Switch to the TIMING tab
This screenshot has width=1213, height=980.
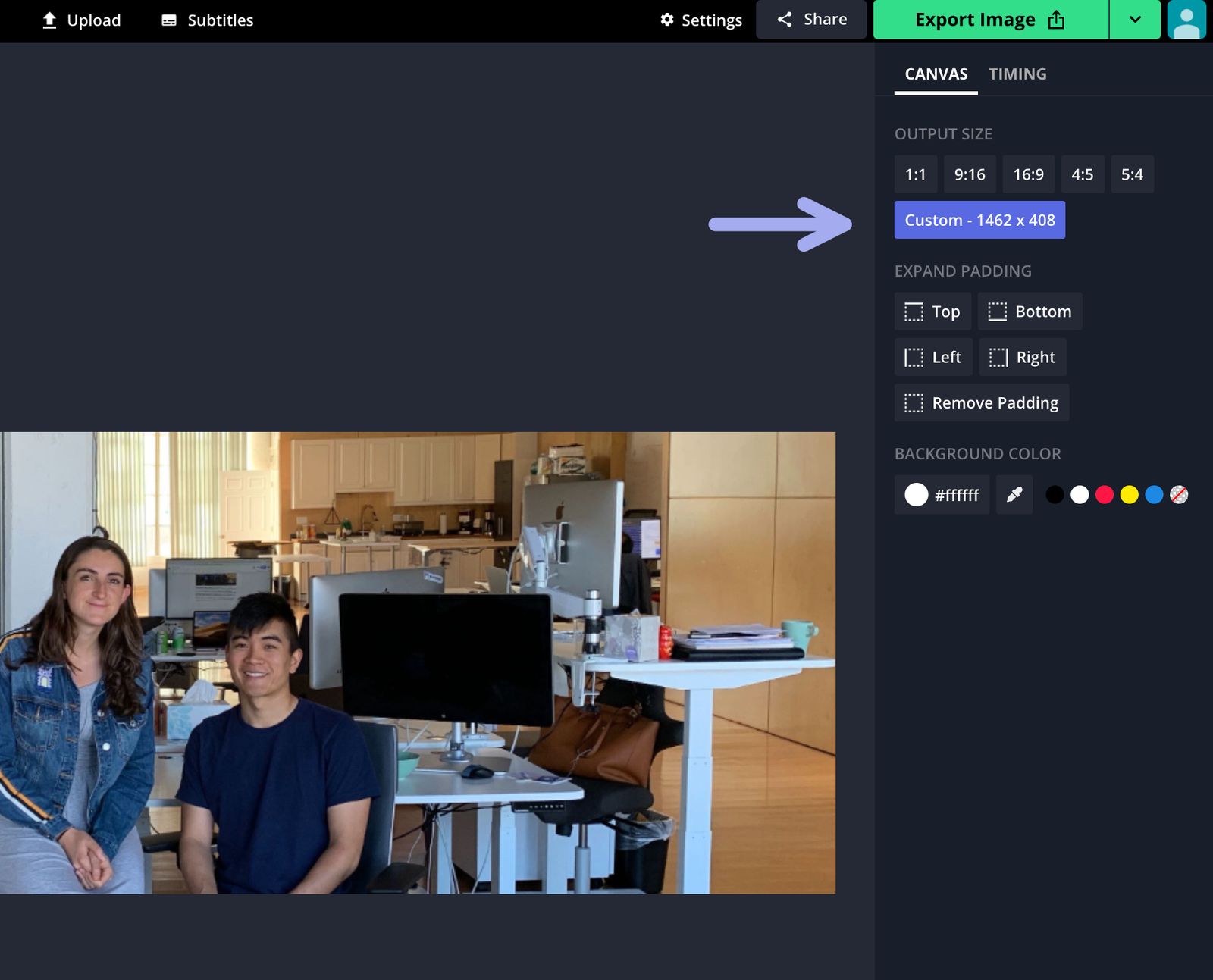pyautogui.click(x=1017, y=74)
